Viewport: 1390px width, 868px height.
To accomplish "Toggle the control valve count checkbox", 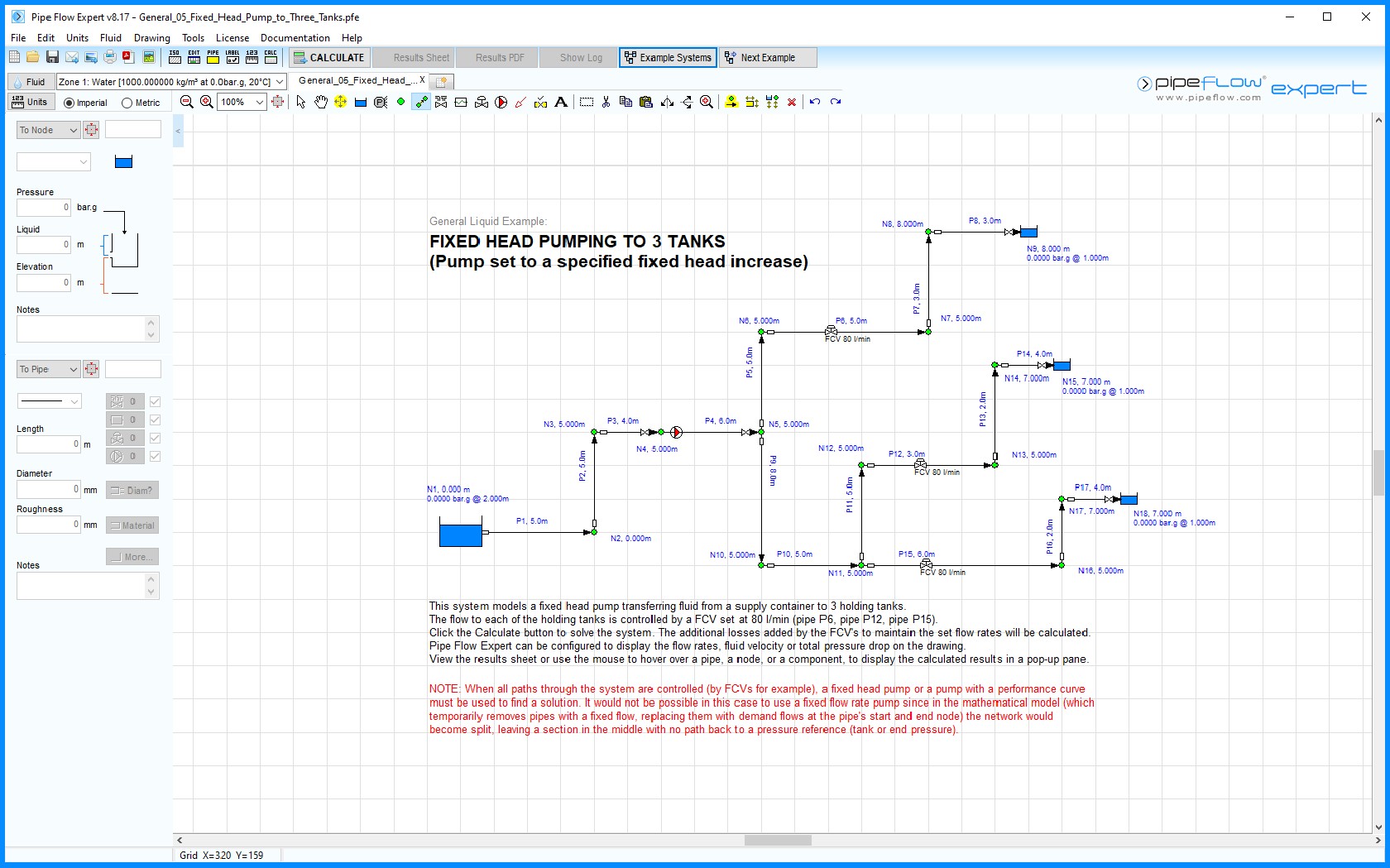I will [155, 438].
